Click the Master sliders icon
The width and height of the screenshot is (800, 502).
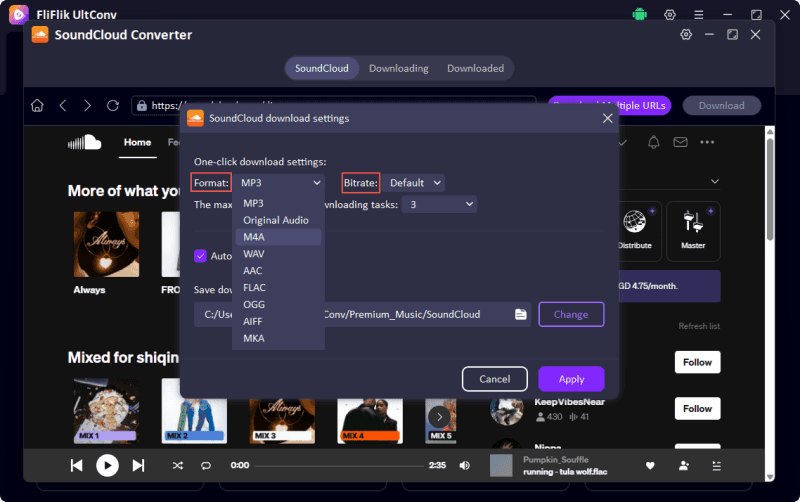pos(693,221)
